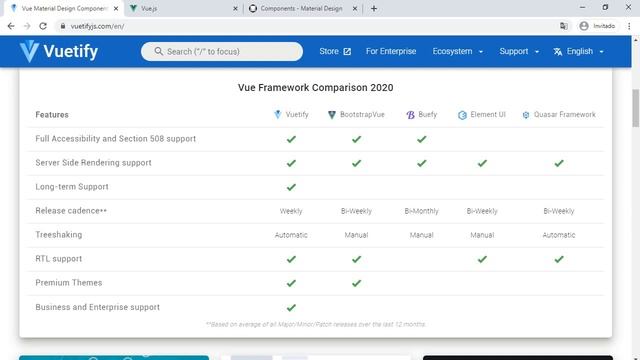Image resolution: width=640 pixels, height=360 pixels.
Task: Click BootstrapVue checkmark for Premium Themes
Action: [356, 283]
